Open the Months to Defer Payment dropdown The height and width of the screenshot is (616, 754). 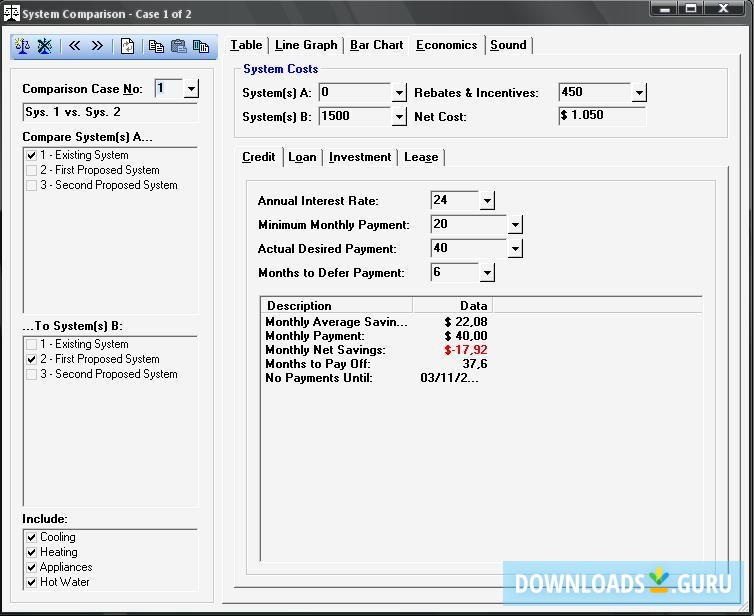(487, 273)
